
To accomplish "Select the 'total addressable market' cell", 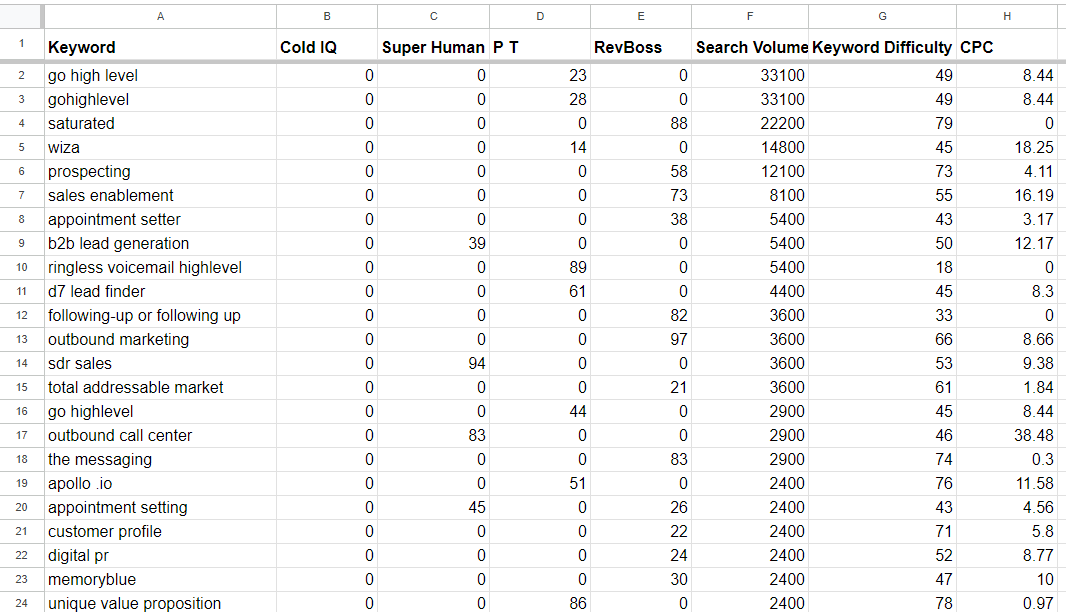I will tap(160, 388).
